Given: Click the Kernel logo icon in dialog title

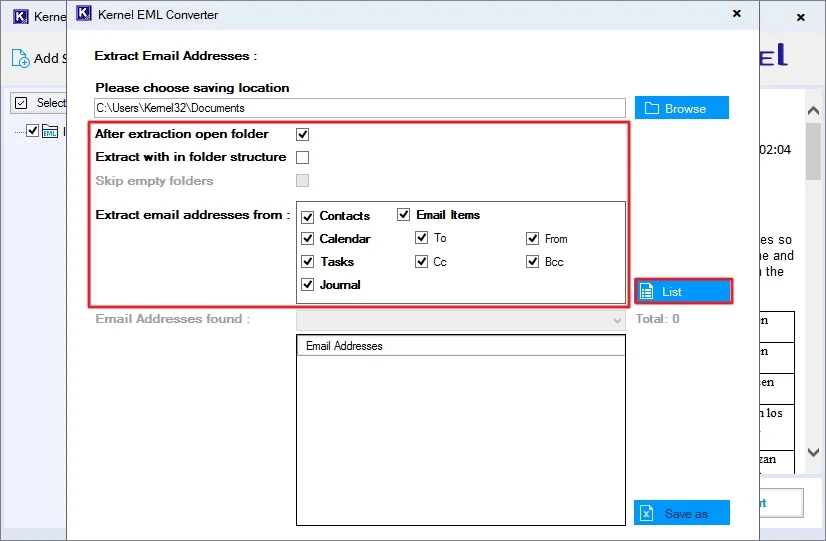Looking at the screenshot, I should click(x=84, y=15).
